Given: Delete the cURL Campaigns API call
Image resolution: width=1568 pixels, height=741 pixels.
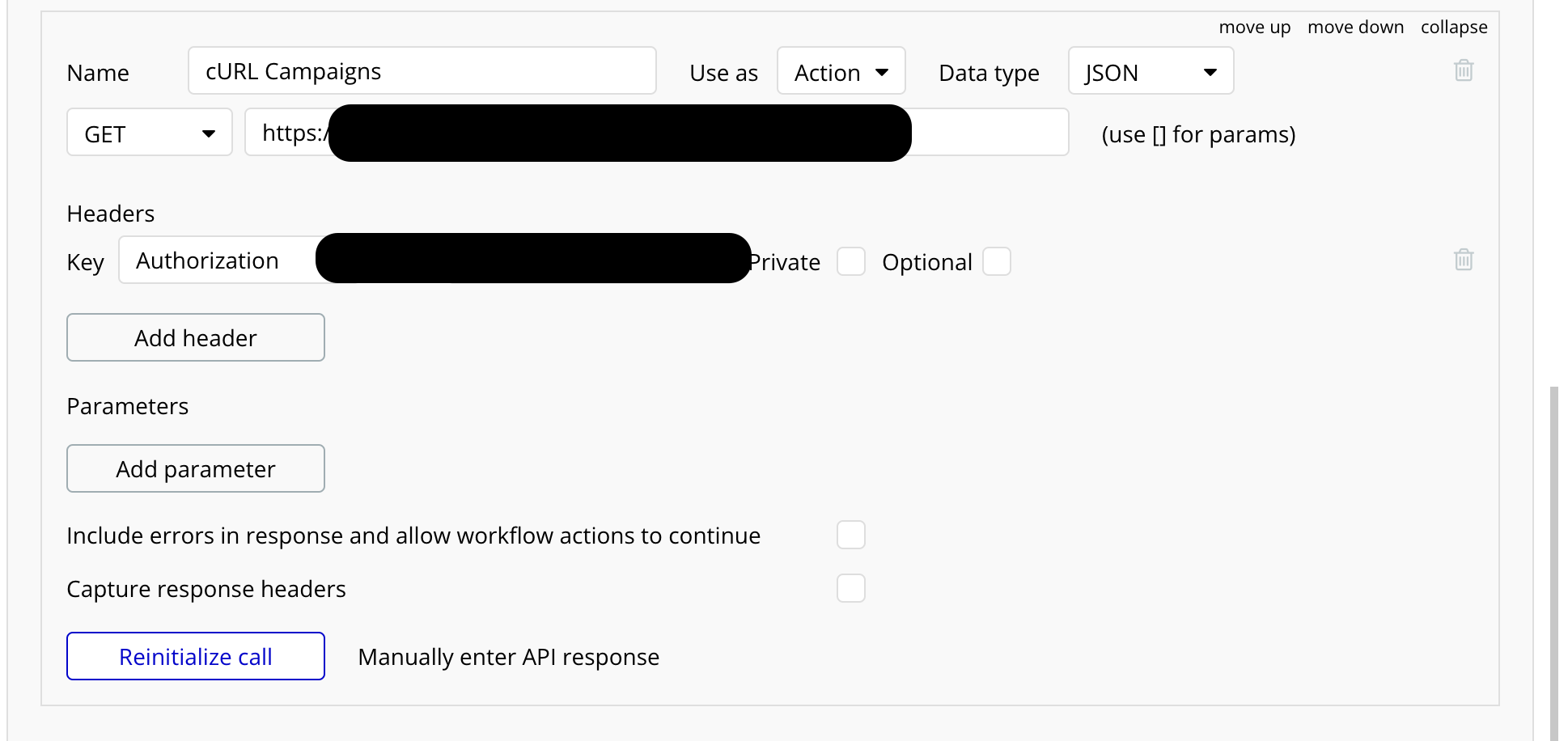Looking at the screenshot, I should coord(1464,70).
